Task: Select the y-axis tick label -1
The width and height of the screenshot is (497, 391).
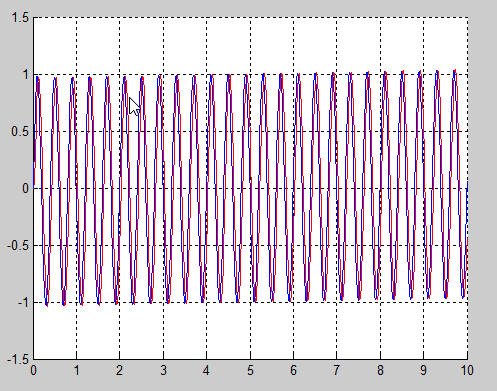Action: [x=23, y=303]
